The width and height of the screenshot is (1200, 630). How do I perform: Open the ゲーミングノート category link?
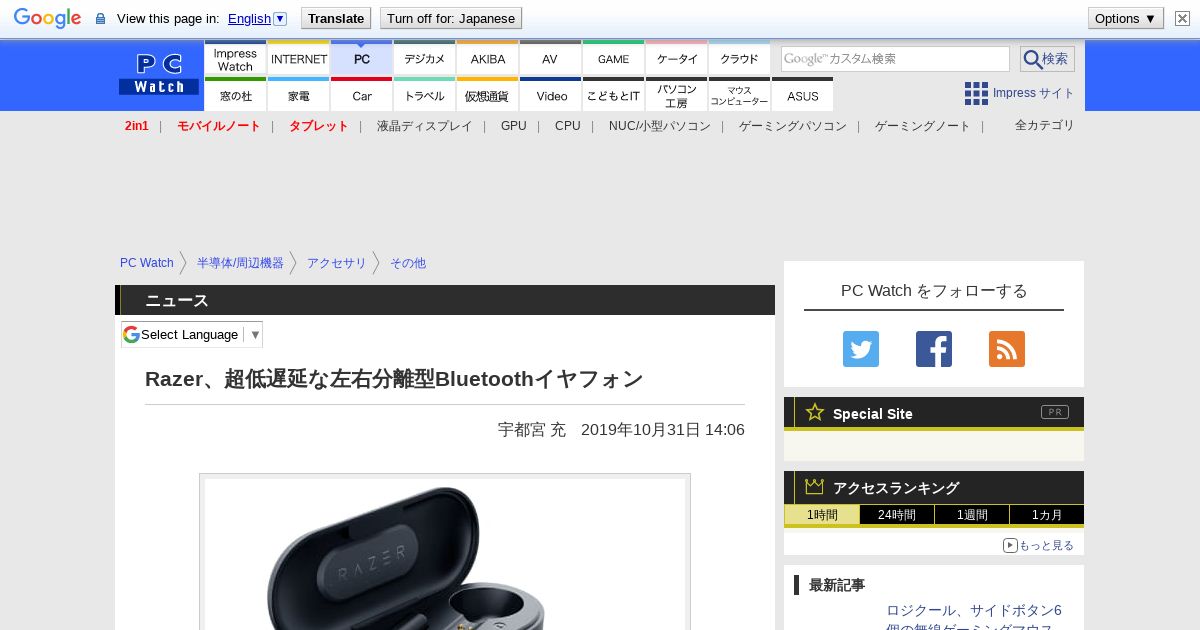tap(922, 126)
